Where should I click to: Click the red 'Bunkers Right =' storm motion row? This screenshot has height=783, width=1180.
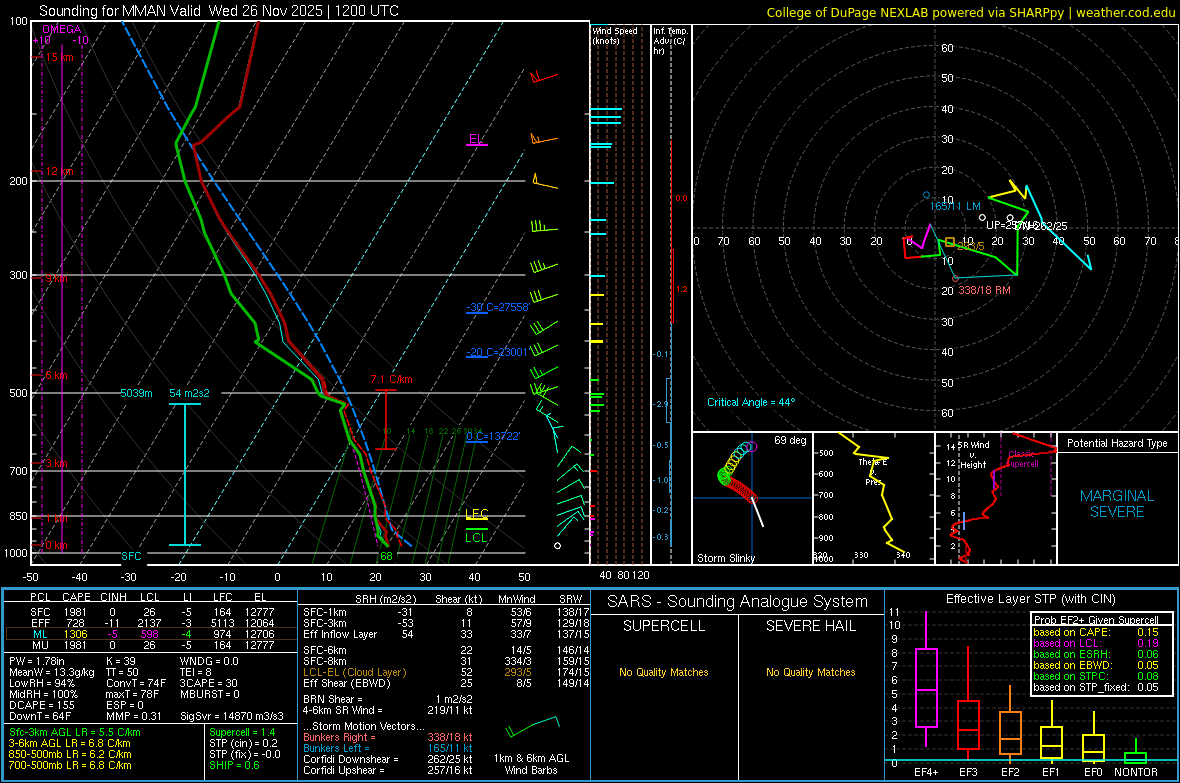pyautogui.click(x=388, y=737)
